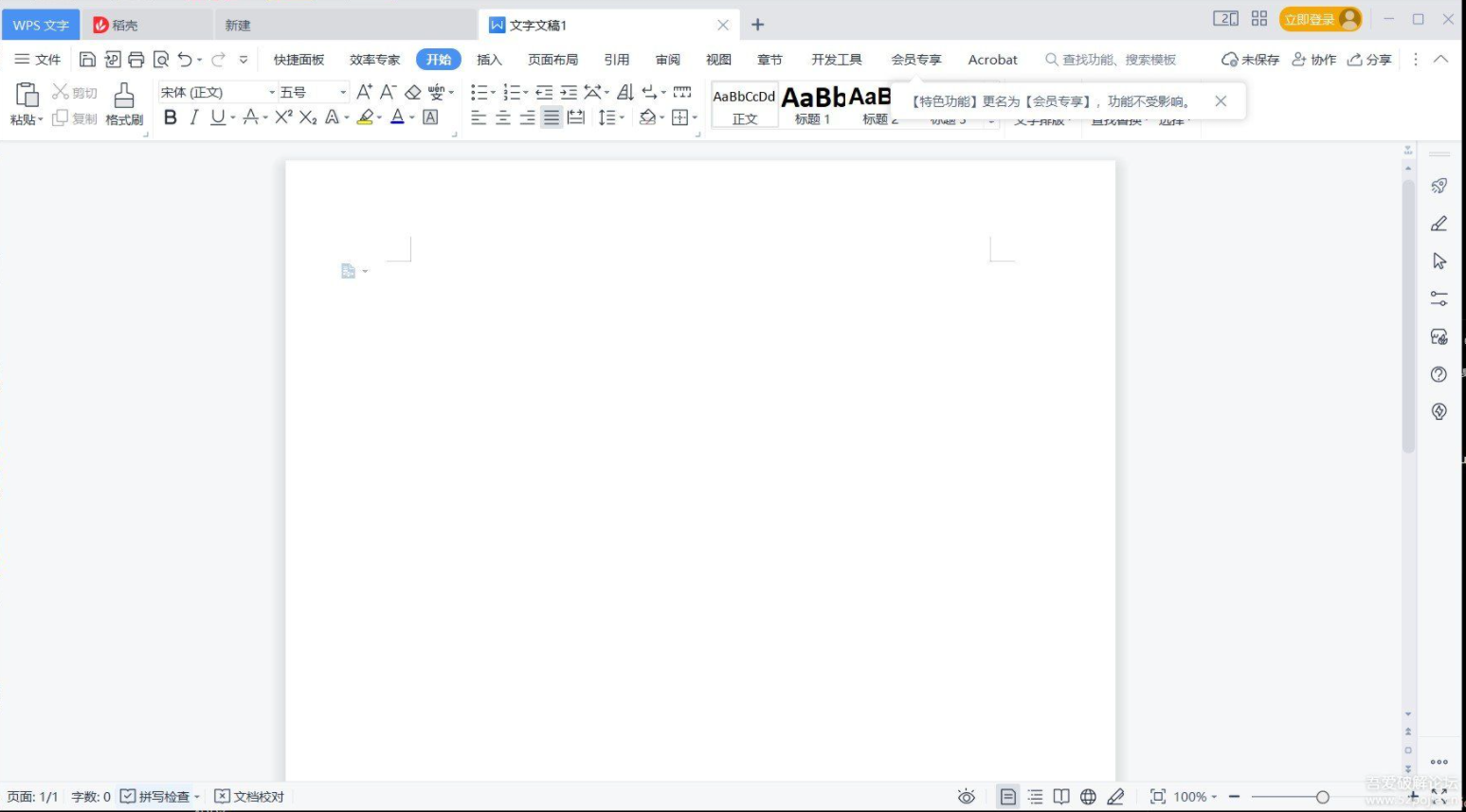Screen dimensions: 1466x812
Task: Click the 分享 share button
Action: pyautogui.click(x=1369, y=60)
